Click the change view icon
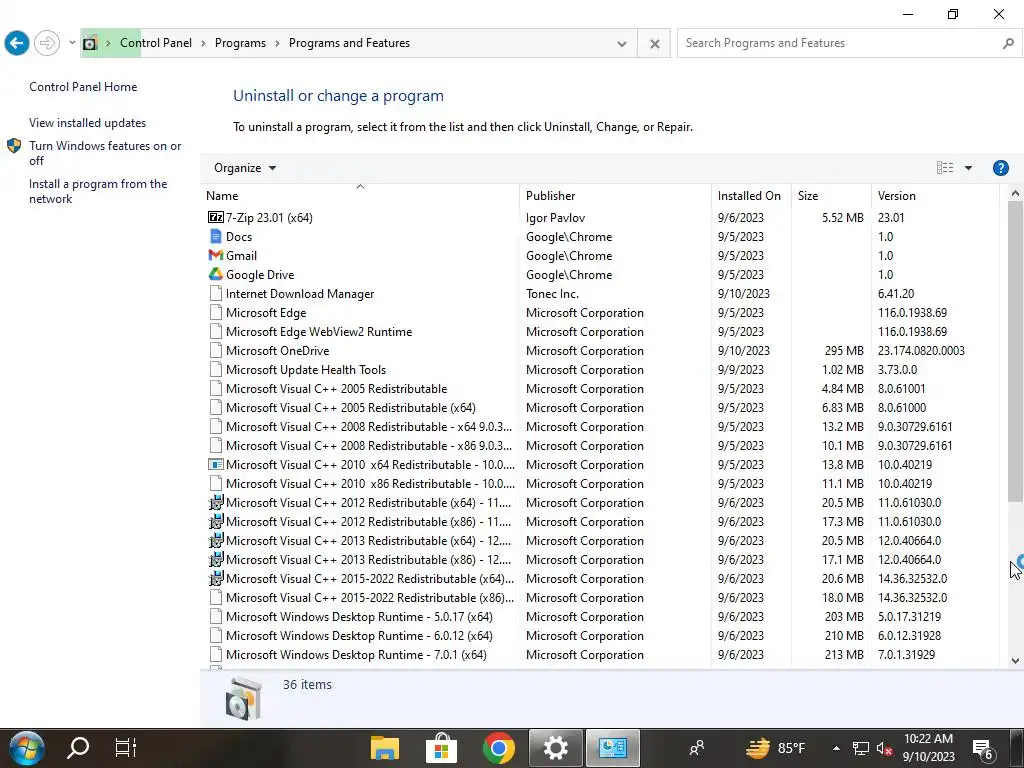The image size is (1024, 768). click(x=944, y=168)
